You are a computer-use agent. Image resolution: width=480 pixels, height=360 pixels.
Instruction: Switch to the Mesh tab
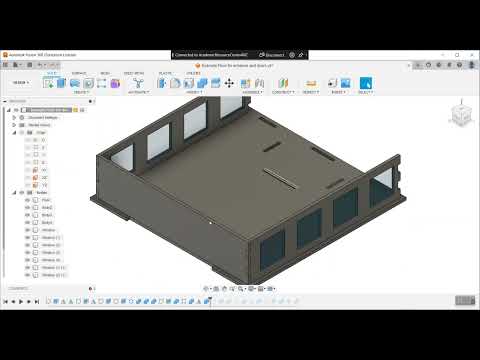tap(105, 73)
